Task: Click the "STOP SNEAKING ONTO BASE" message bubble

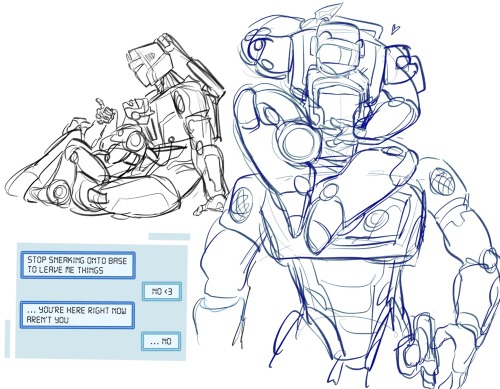Action: point(78,265)
